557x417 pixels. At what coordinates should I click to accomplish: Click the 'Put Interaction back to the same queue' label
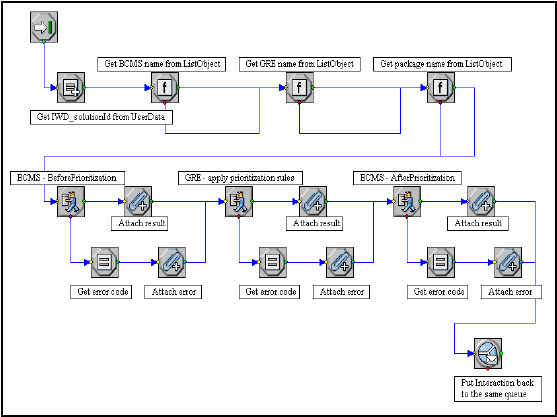coord(498,389)
